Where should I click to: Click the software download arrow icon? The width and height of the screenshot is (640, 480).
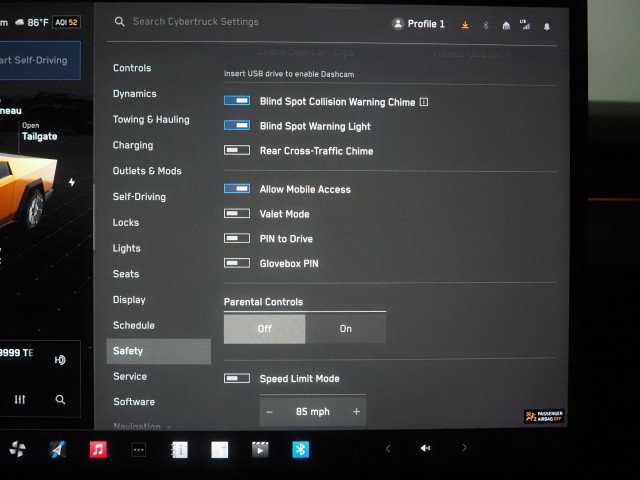pos(465,25)
